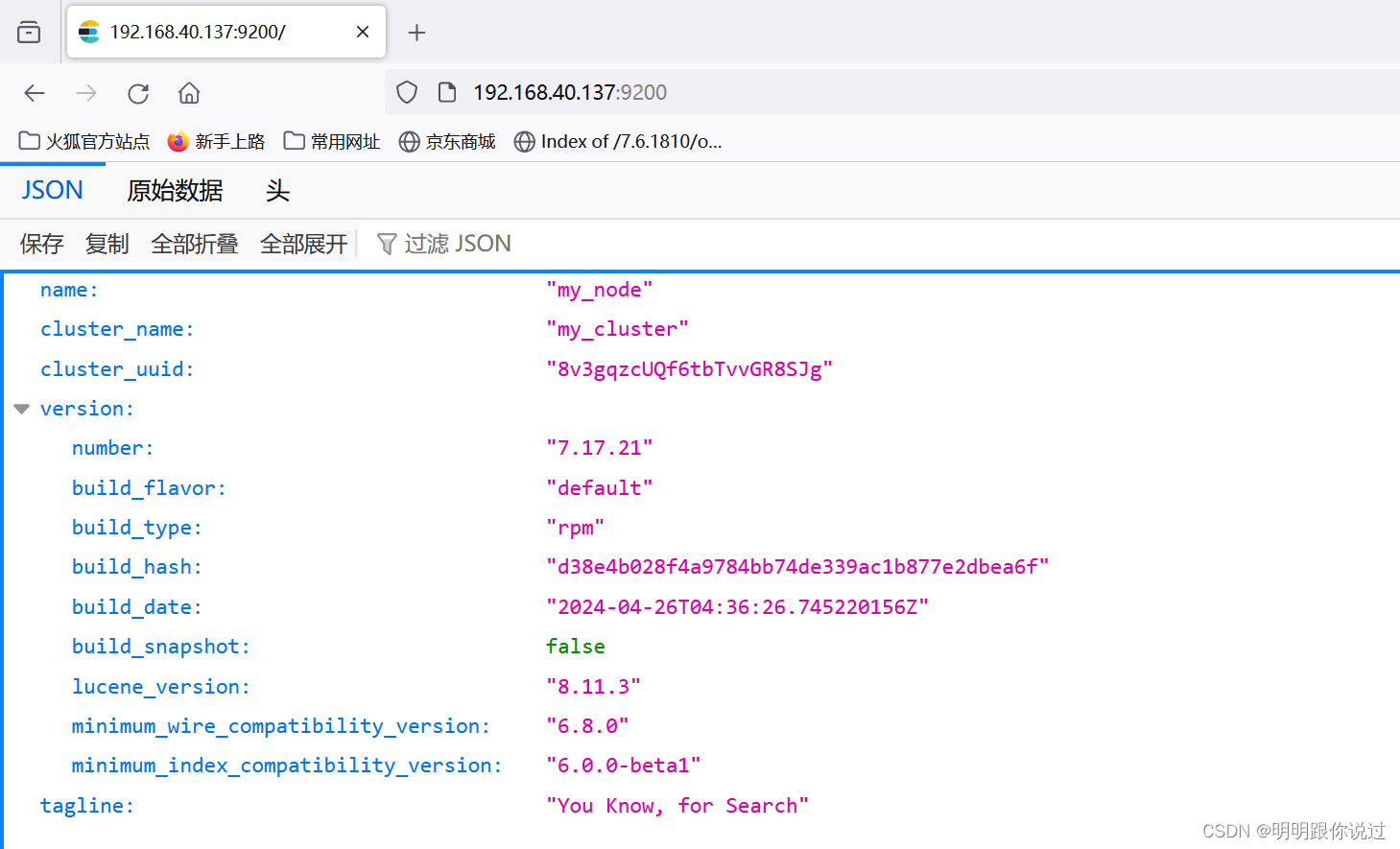Switch to the 原始数据 tab
The image size is (1400, 849).
pos(175,190)
